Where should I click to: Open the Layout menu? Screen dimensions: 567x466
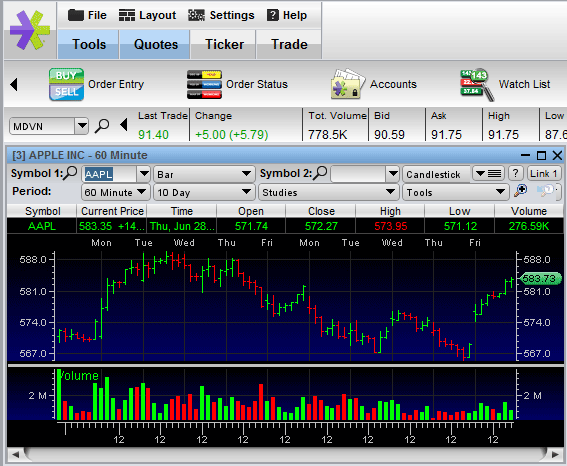148,15
